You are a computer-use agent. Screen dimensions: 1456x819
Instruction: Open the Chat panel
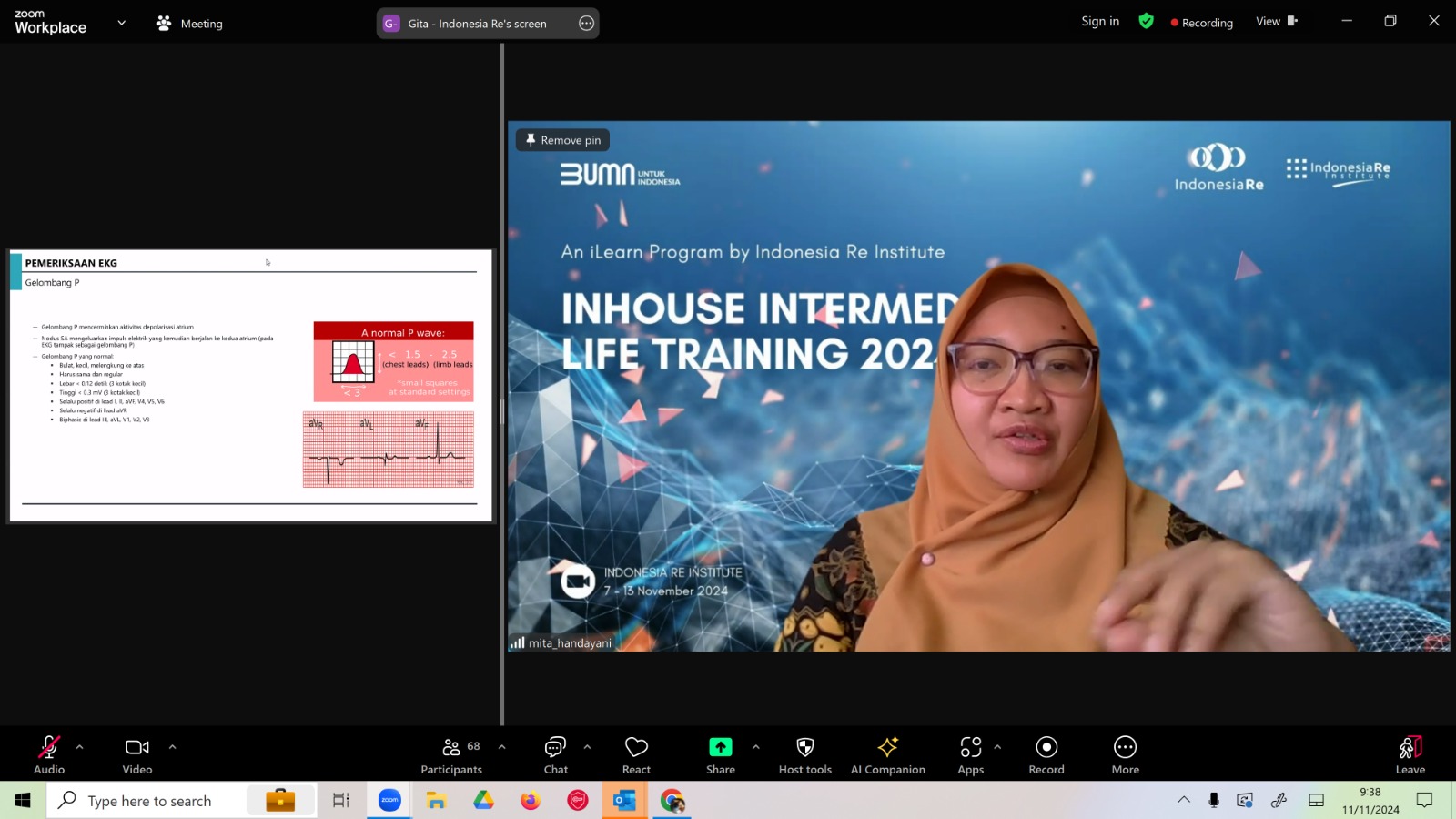point(555,755)
